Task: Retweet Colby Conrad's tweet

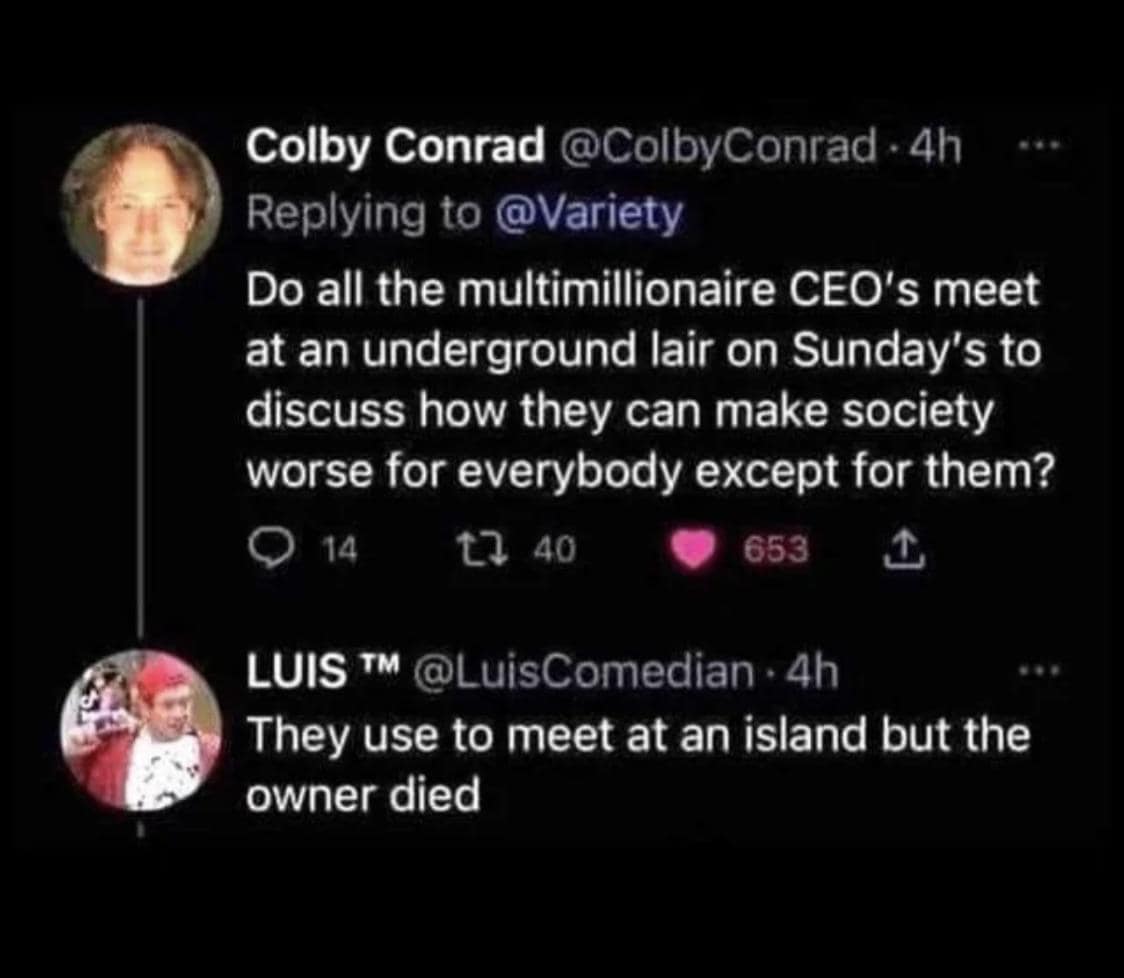Action: point(490,548)
